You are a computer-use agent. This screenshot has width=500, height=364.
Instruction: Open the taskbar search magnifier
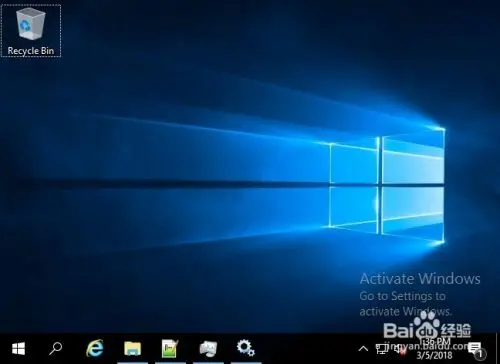(x=55, y=349)
